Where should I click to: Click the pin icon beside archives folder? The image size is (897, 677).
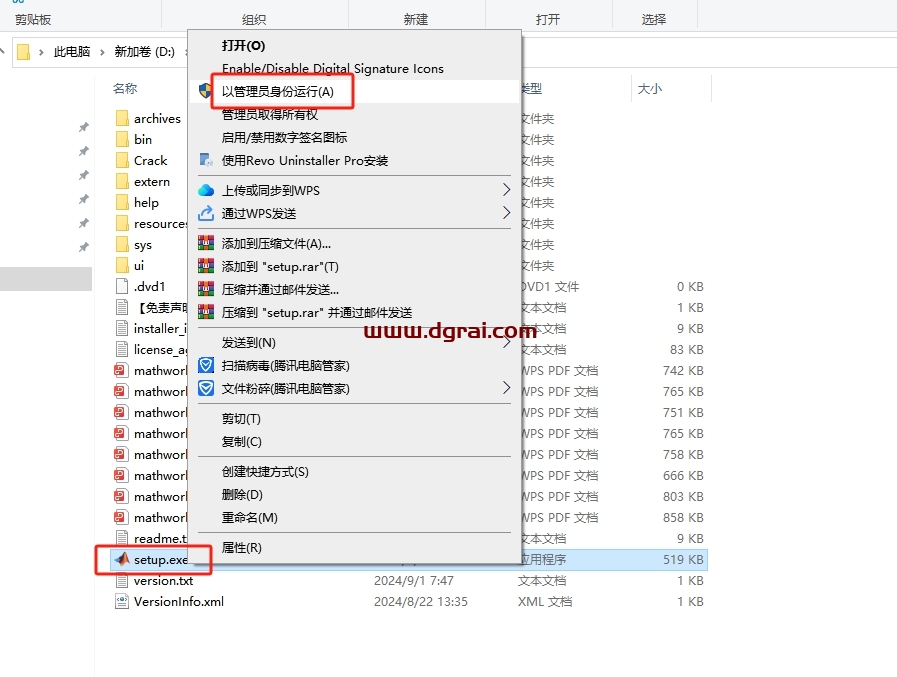click(x=84, y=128)
